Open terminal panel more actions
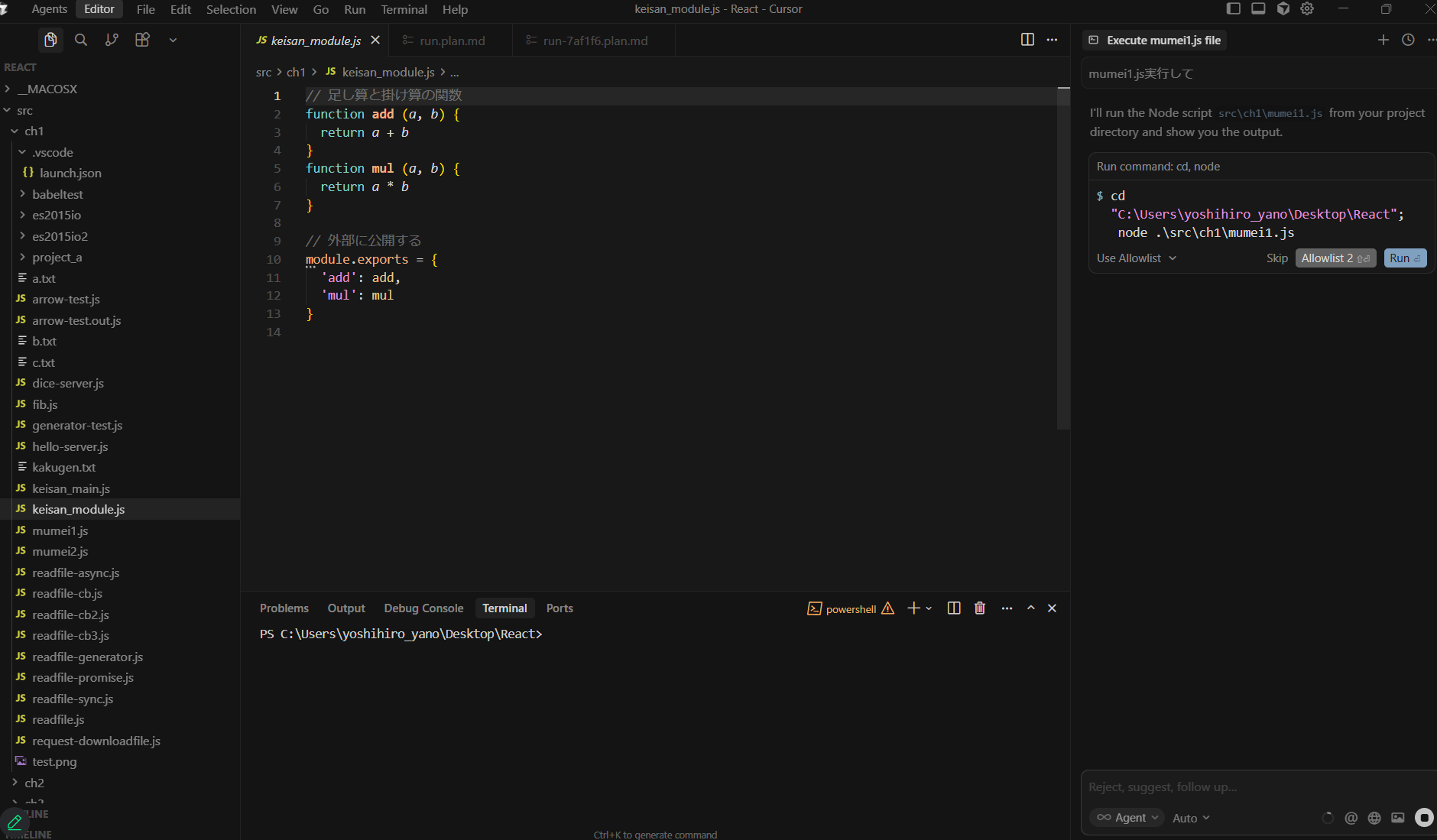 point(1007,608)
